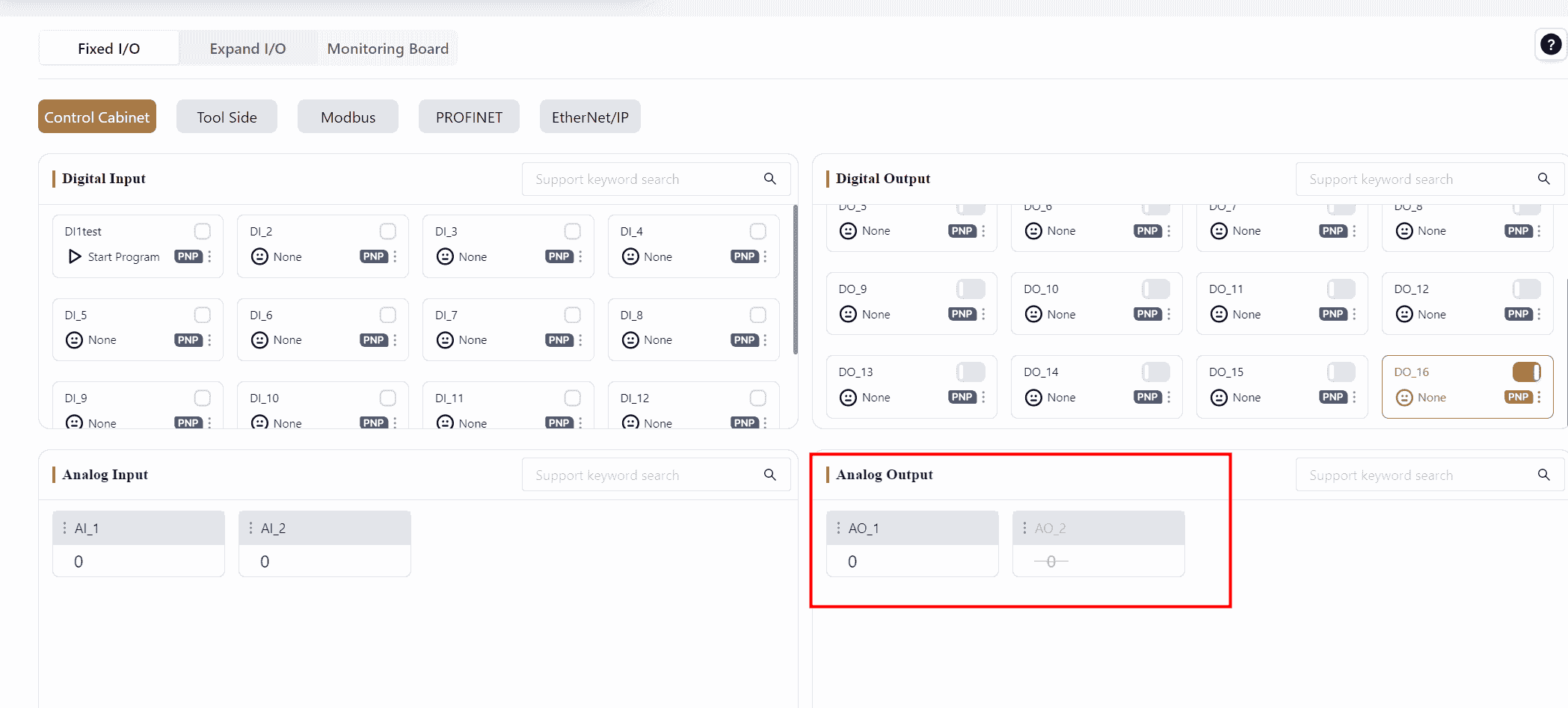Turn off the DO_16 output switch
Image resolution: width=1568 pixels, height=708 pixels.
(1526, 372)
